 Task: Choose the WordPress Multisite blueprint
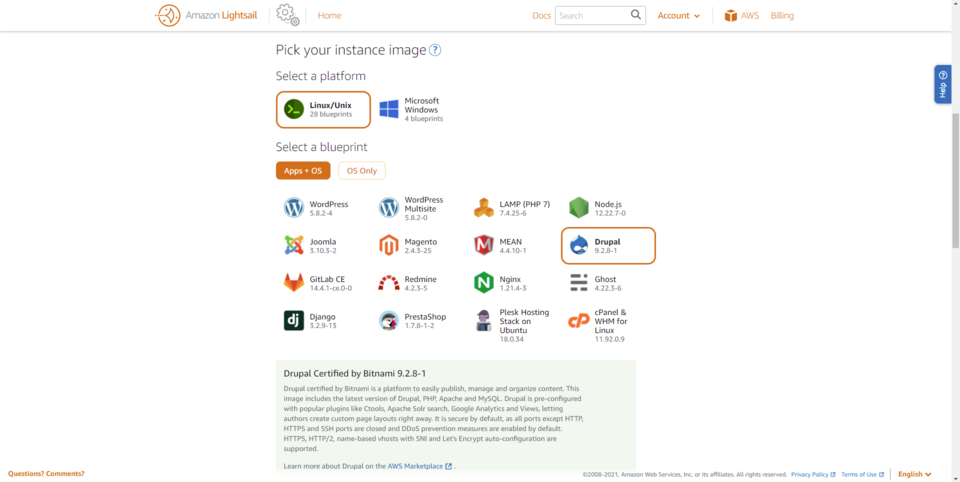pyautogui.click(x=418, y=208)
